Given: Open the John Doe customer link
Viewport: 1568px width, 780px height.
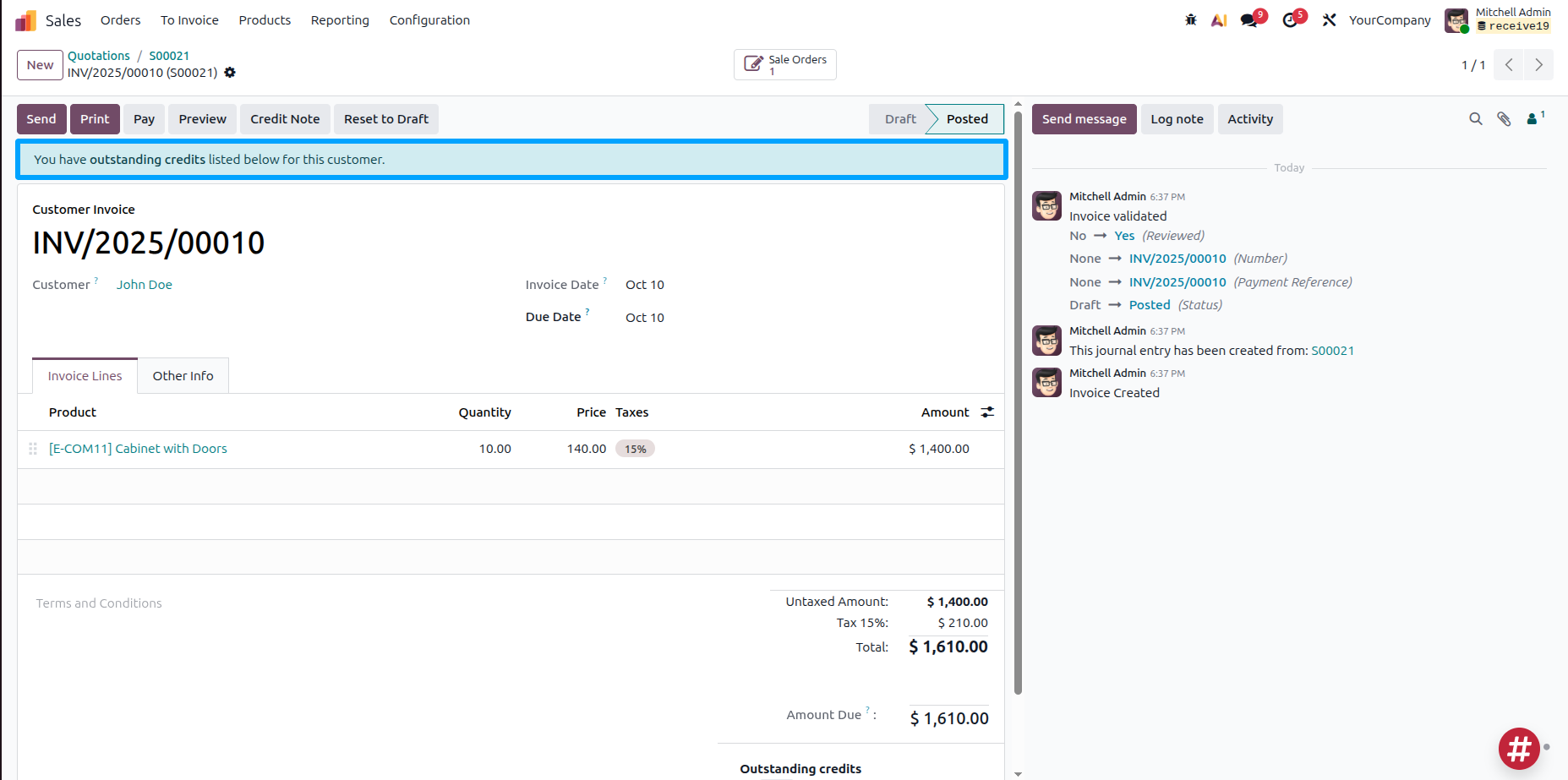Looking at the screenshot, I should pyautogui.click(x=145, y=285).
